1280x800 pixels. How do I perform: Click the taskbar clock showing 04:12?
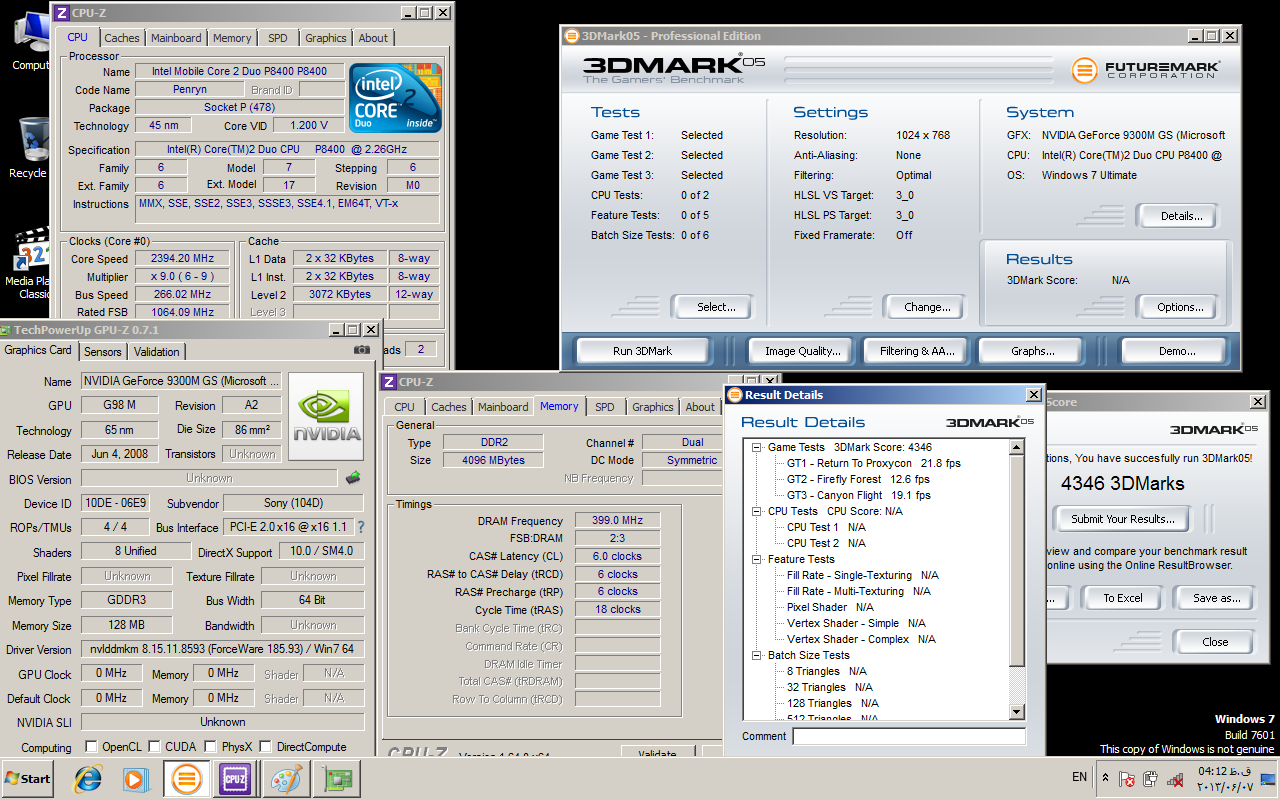point(1227,778)
